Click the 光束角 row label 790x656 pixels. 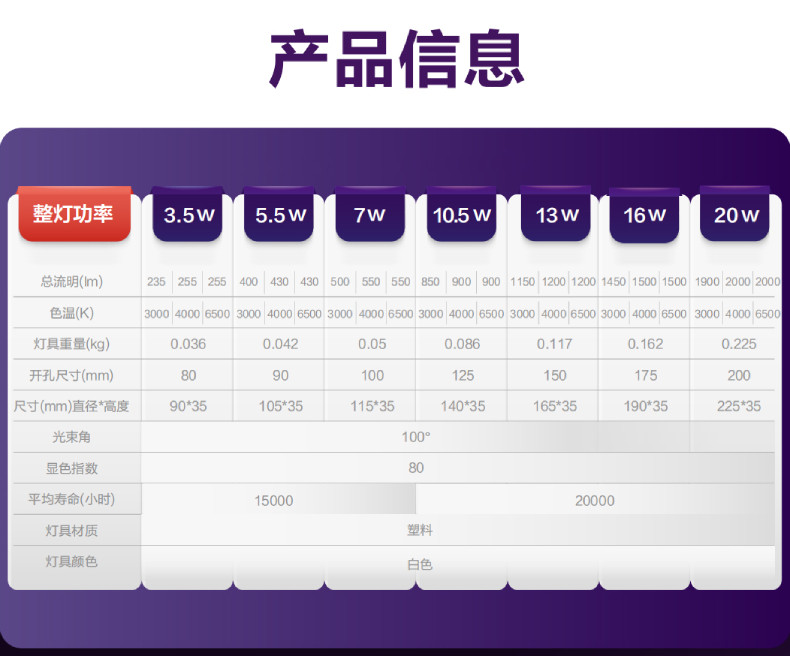(x=72, y=437)
